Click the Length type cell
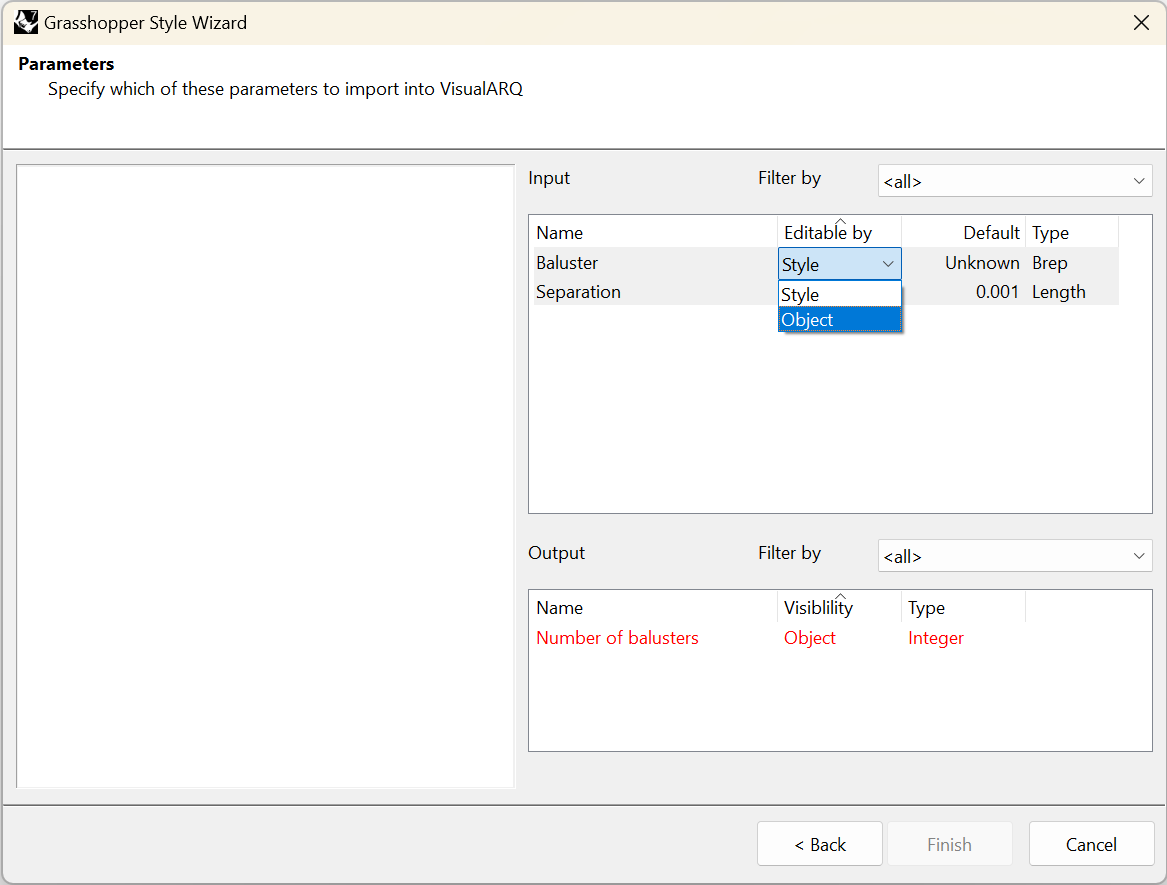This screenshot has height=885, width=1167. pos(1058,292)
